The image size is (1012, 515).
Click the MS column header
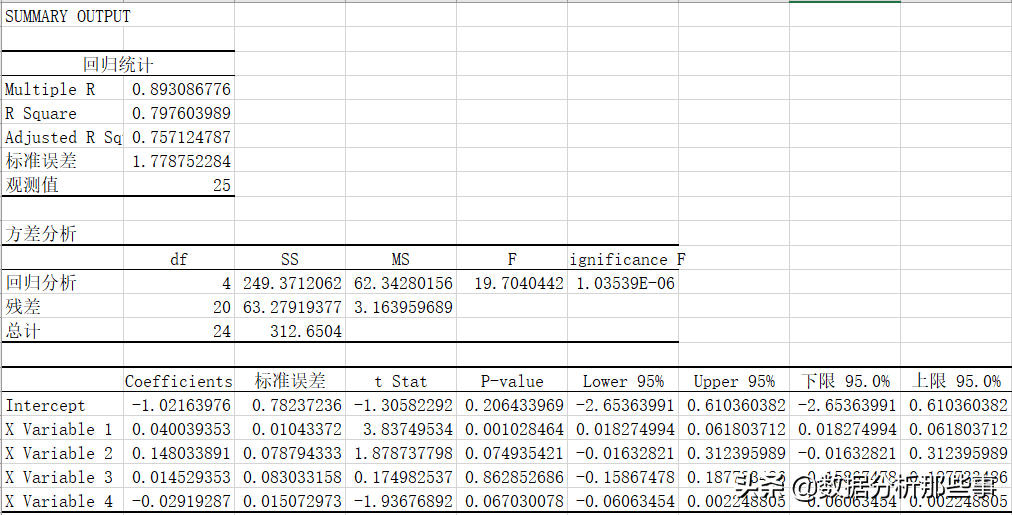point(401,259)
